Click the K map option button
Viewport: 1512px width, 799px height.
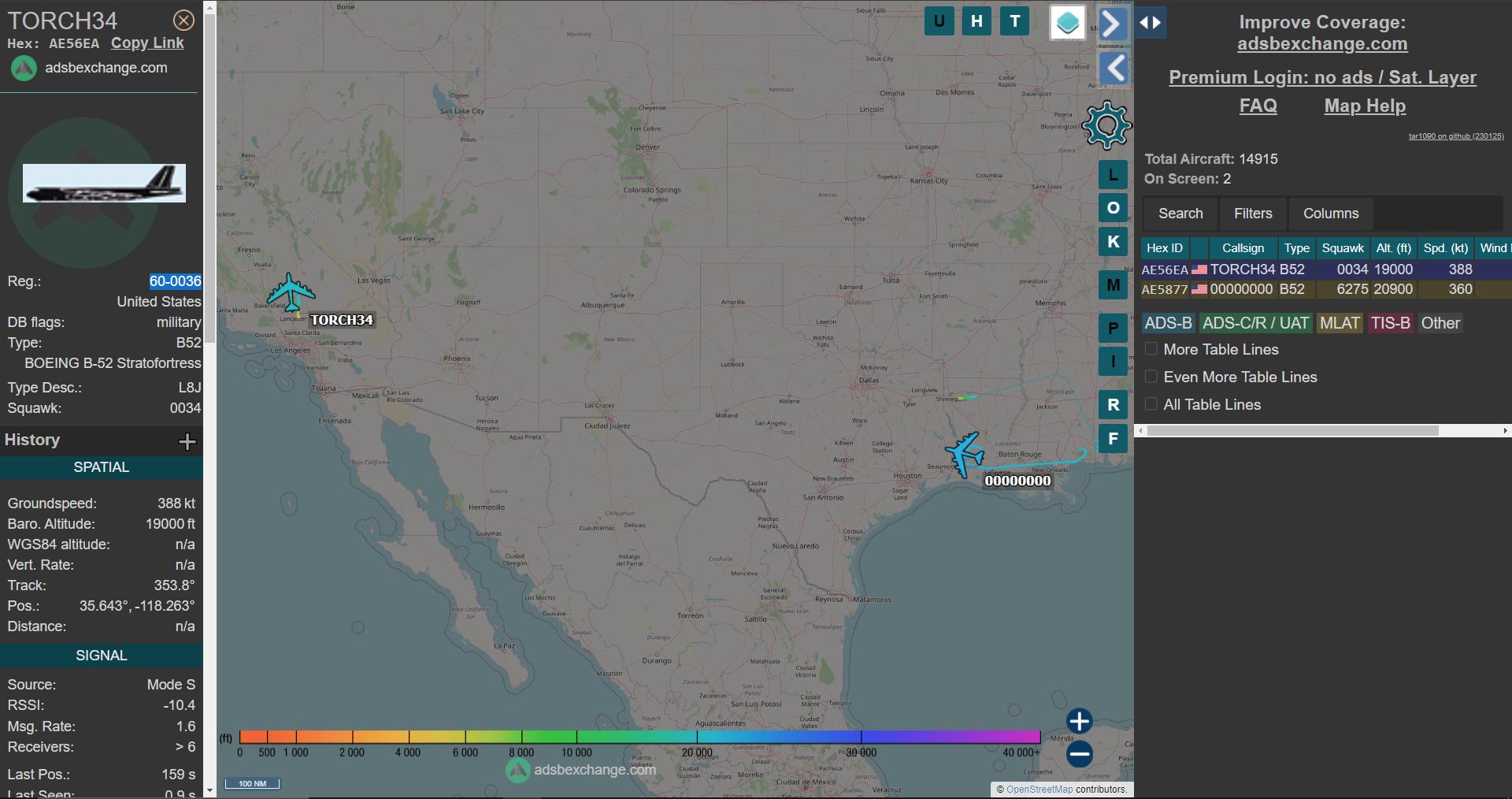pos(1113,242)
